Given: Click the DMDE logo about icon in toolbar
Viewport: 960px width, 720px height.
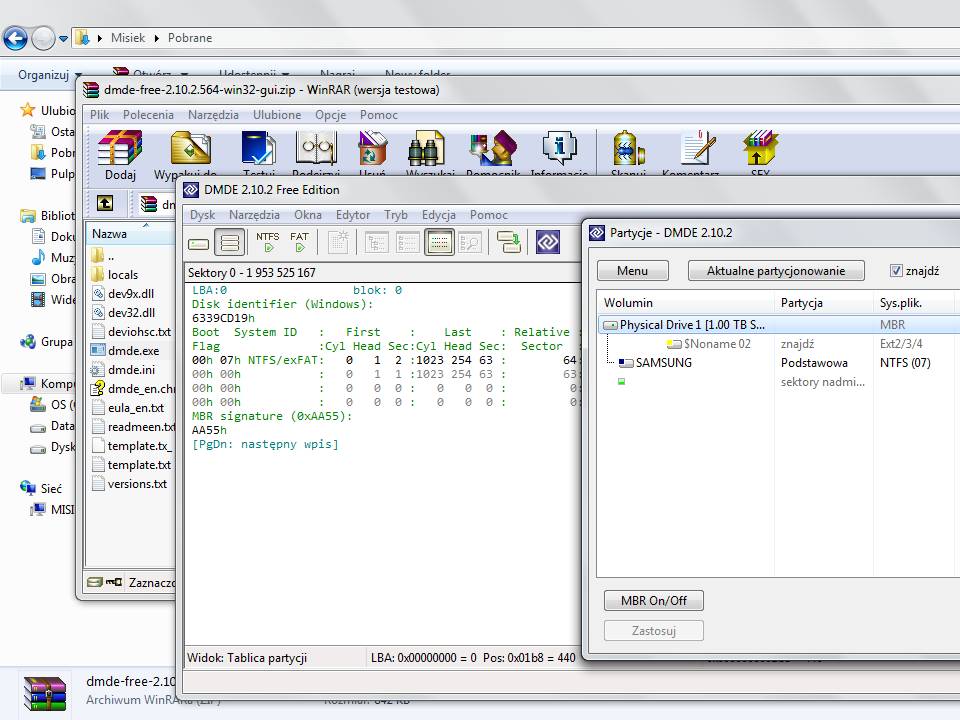Looking at the screenshot, I should 547,242.
